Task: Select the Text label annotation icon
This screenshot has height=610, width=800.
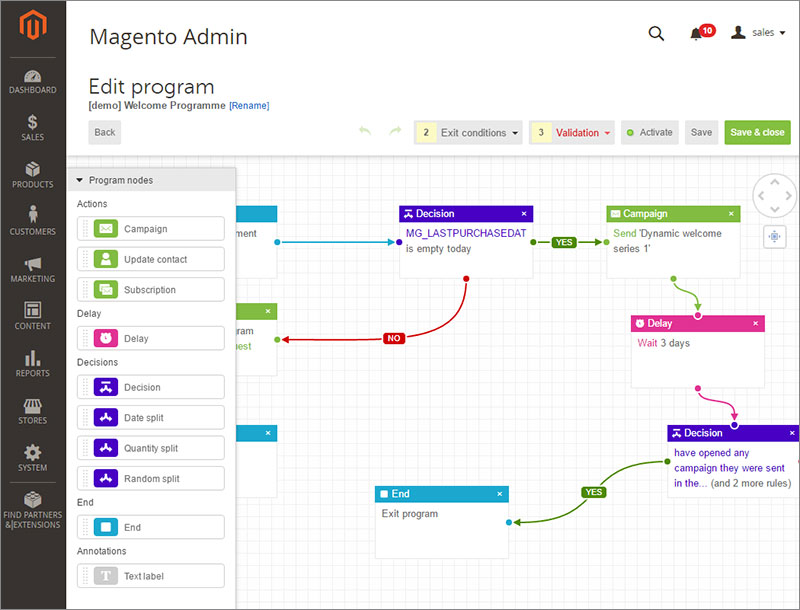Action: coord(106,576)
